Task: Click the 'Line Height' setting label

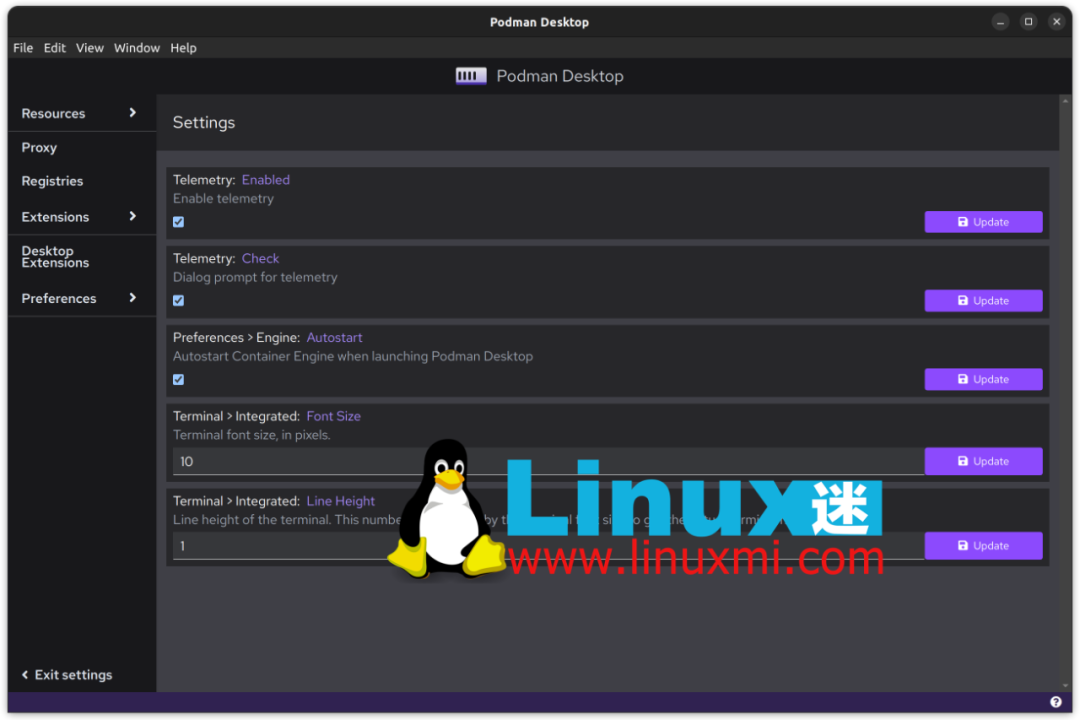Action: [341, 501]
